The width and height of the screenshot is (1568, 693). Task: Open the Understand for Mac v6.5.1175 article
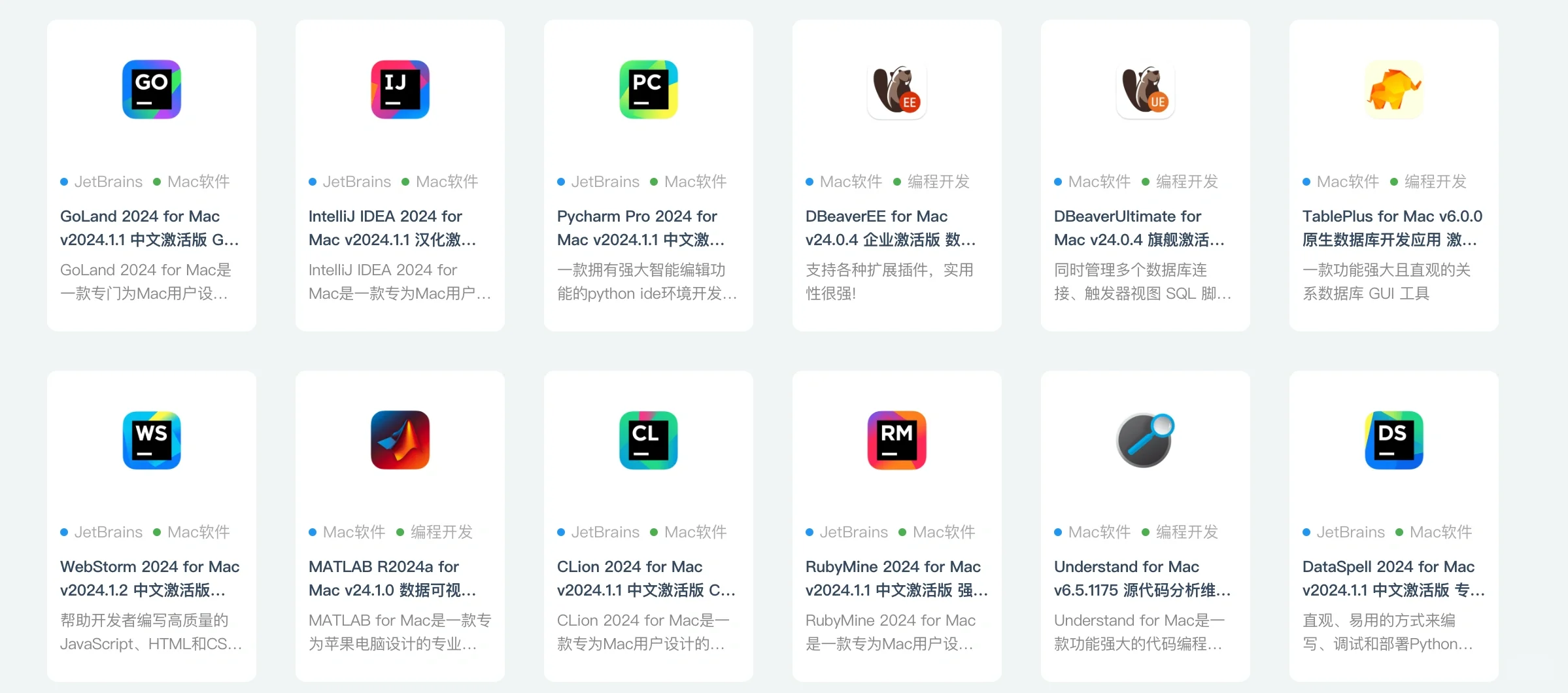(1140, 578)
